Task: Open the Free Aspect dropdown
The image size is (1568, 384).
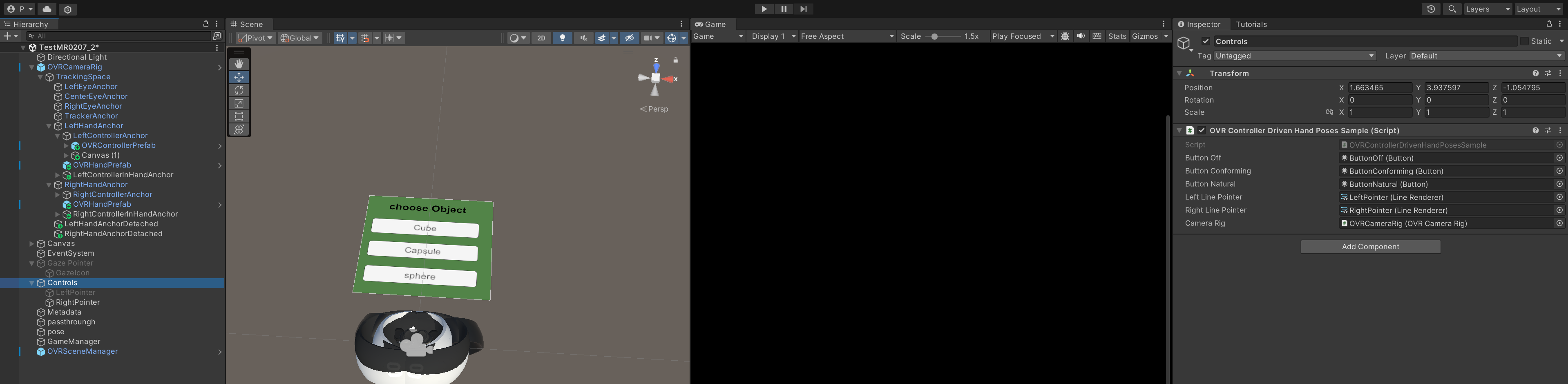Action: [x=847, y=36]
